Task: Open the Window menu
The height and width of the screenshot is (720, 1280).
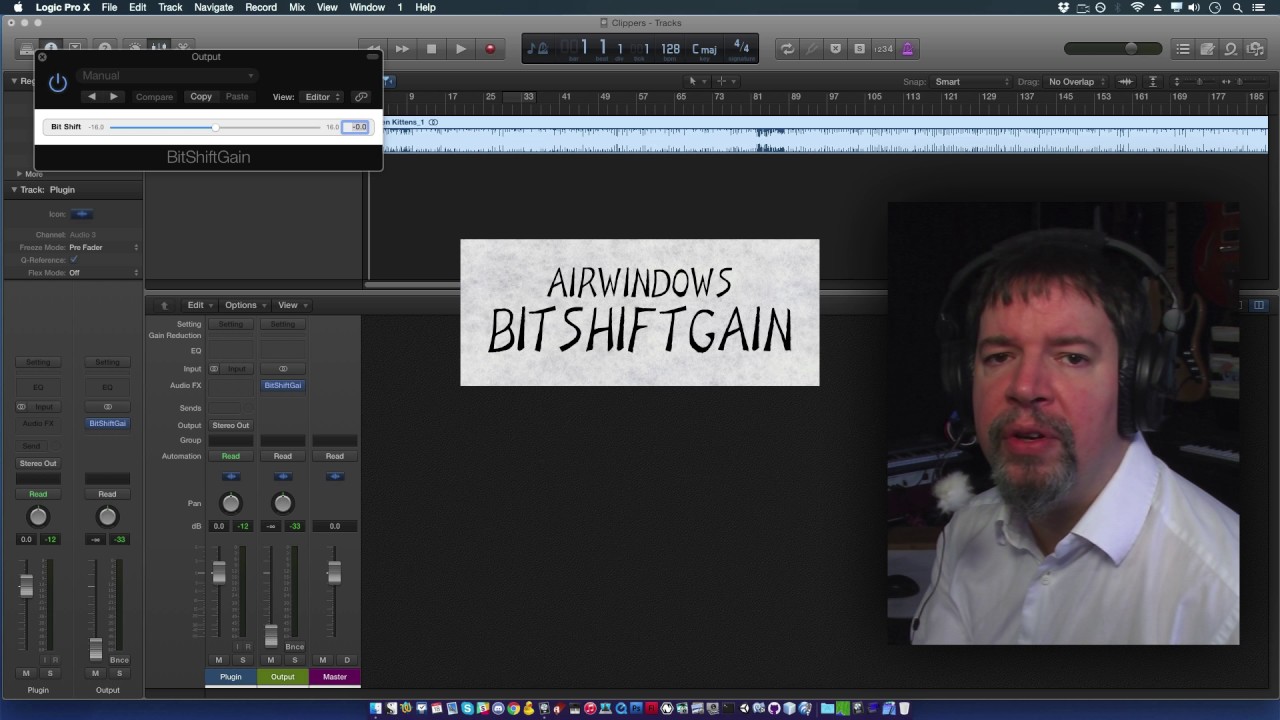Action: point(367,7)
